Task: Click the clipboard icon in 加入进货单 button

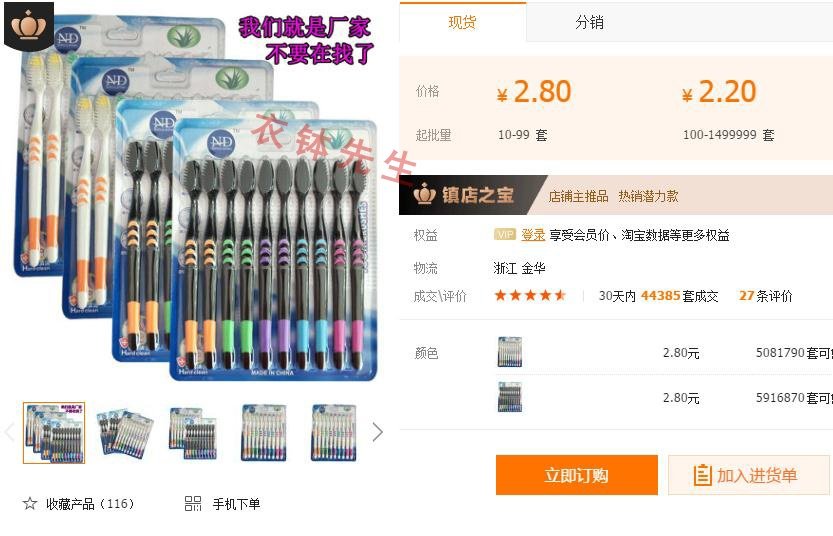Action: 702,475
